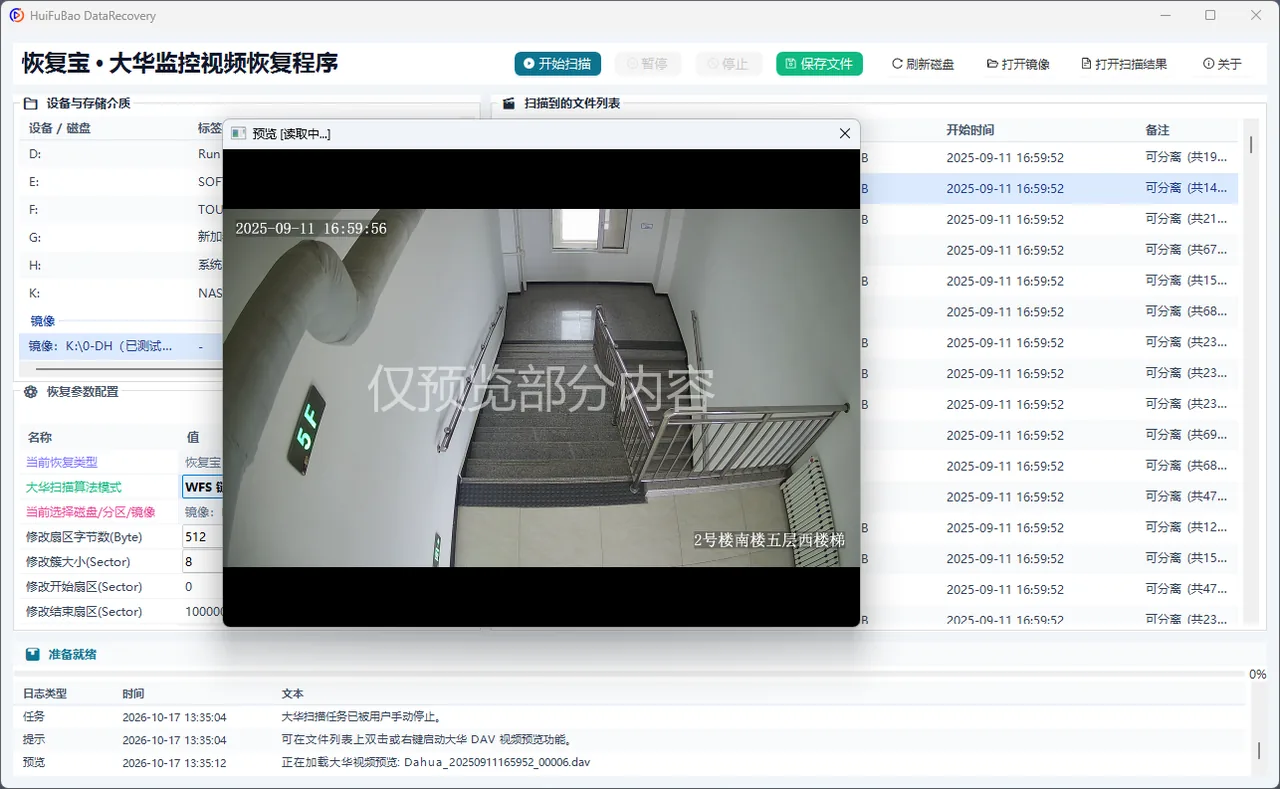This screenshot has width=1280, height=789.
Task: Select the 预览 log entry loading Dahua video
Action: tap(633, 762)
